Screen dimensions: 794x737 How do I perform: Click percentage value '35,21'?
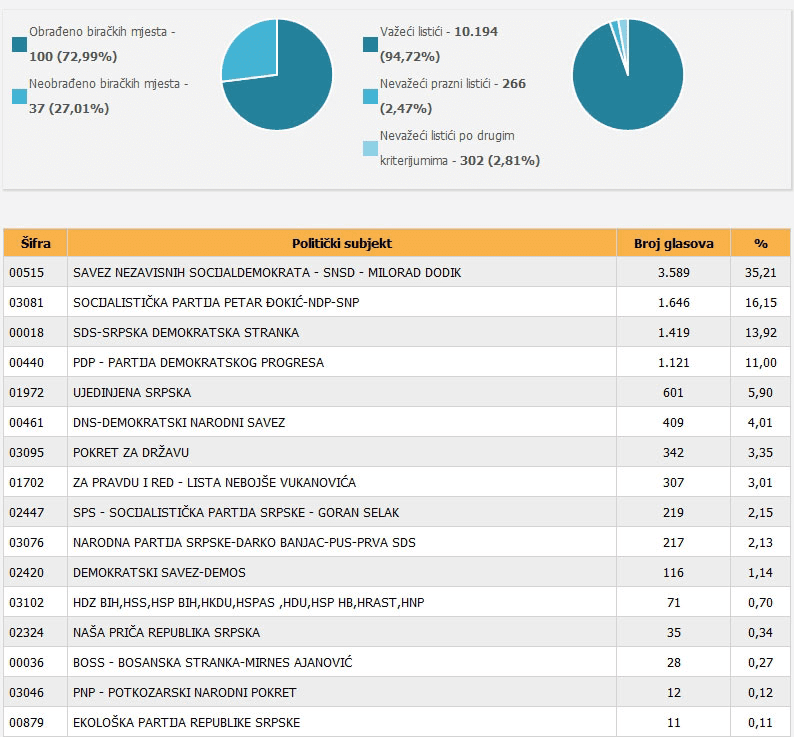[761, 273]
